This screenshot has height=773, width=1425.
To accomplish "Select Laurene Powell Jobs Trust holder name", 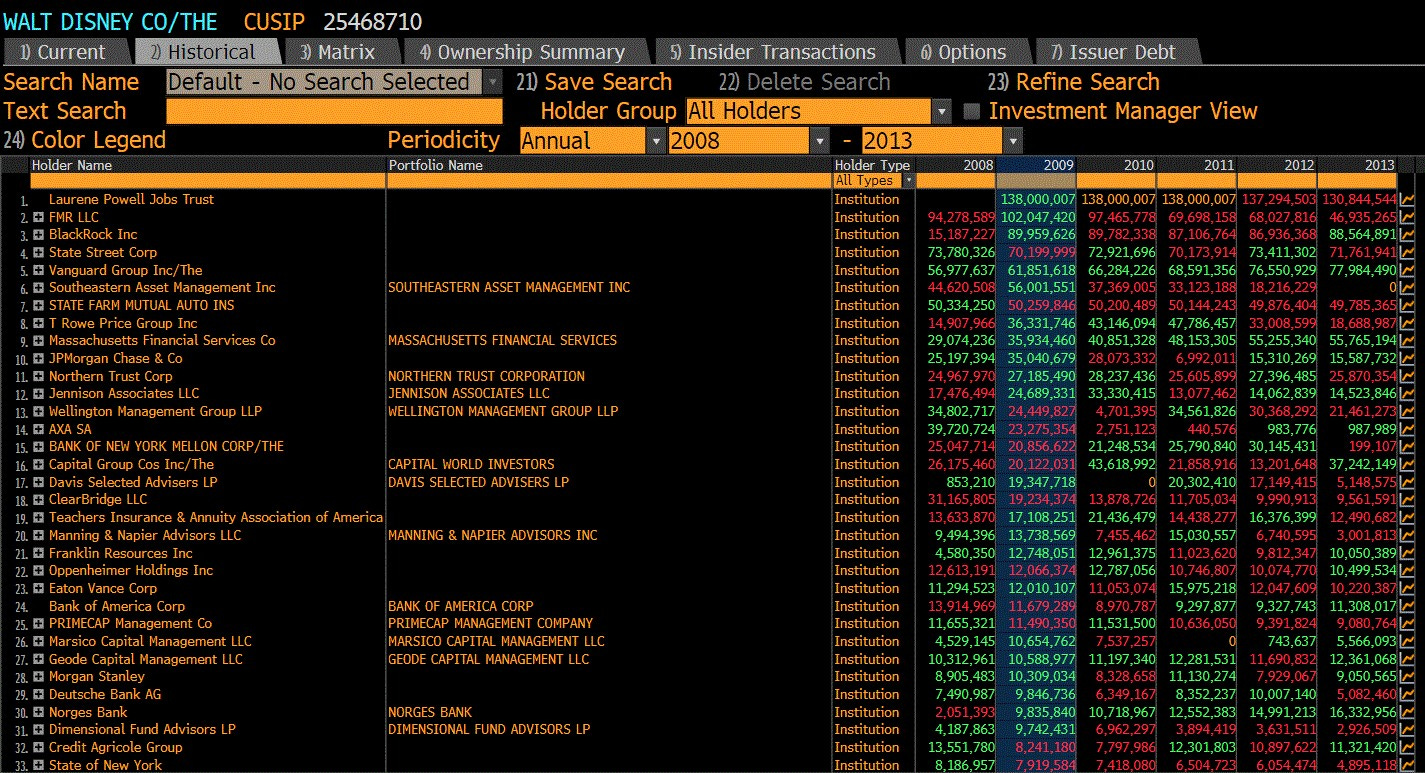I will (x=131, y=199).
